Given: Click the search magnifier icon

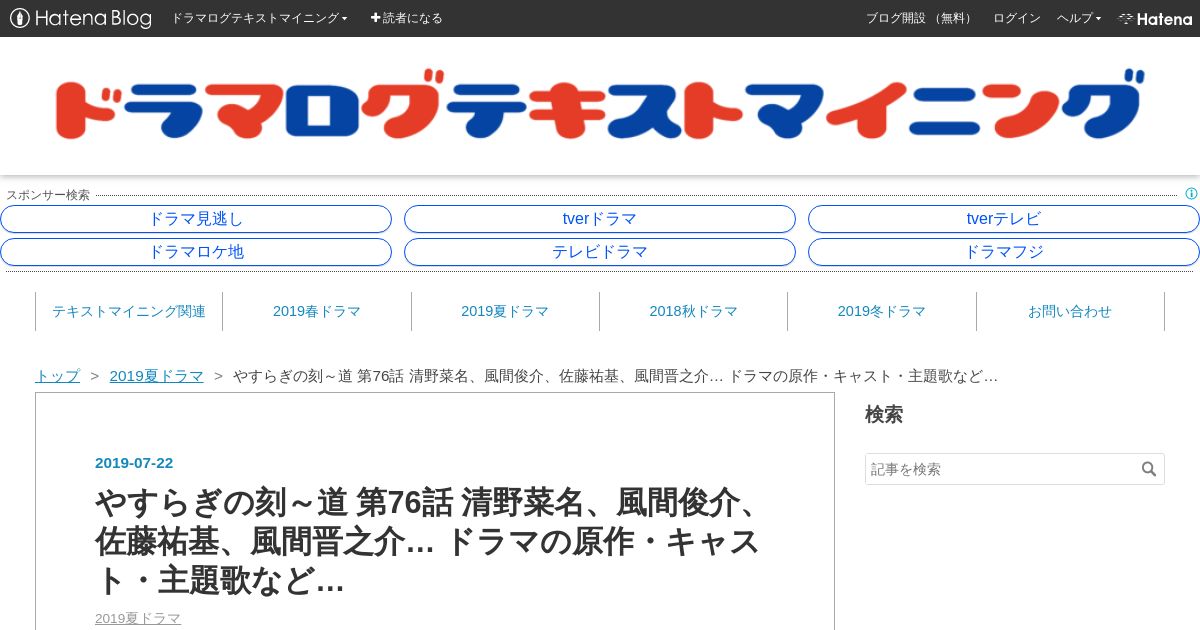Looking at the screenshot, I should click(x=1149, y=469).
